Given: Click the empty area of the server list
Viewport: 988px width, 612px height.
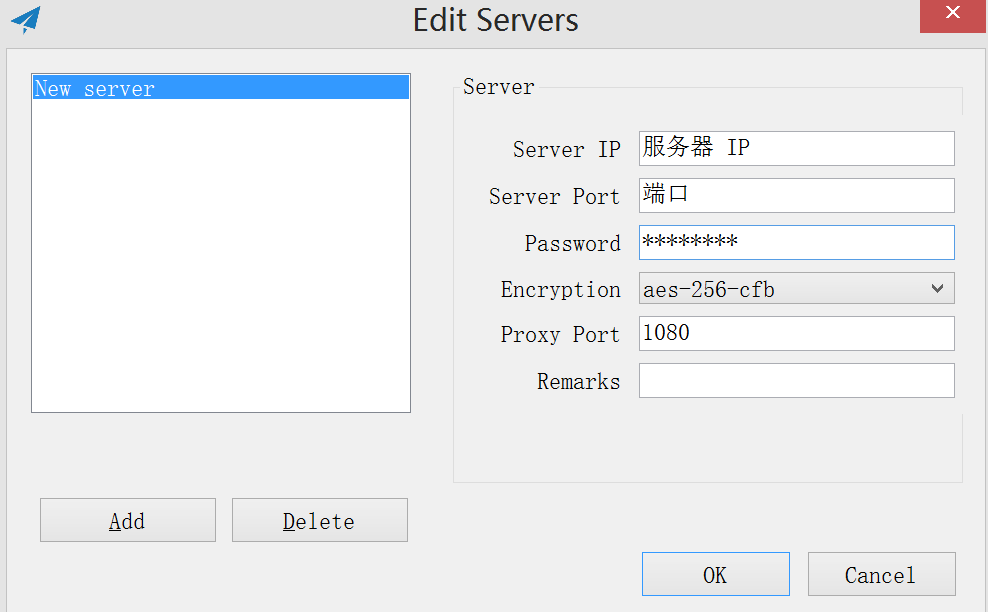Looking at the screenshot, I should pyautogui.click(x=220, y=260).
